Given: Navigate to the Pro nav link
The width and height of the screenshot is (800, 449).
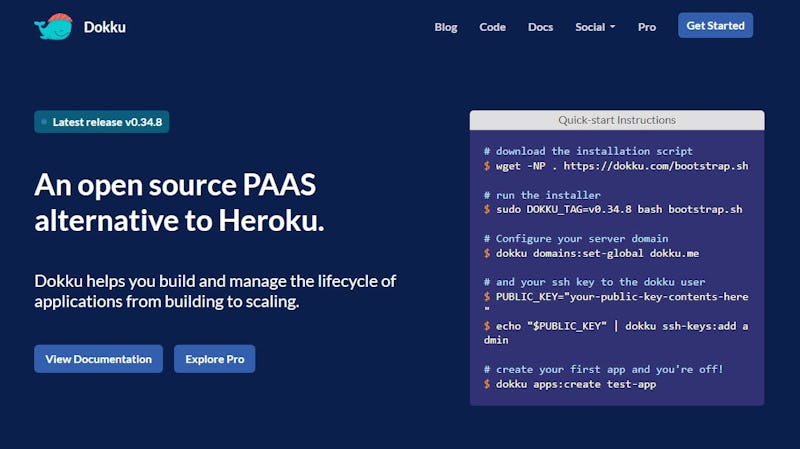Looking at the screenshot, I should pyautogui.click(x=647, y=27).
